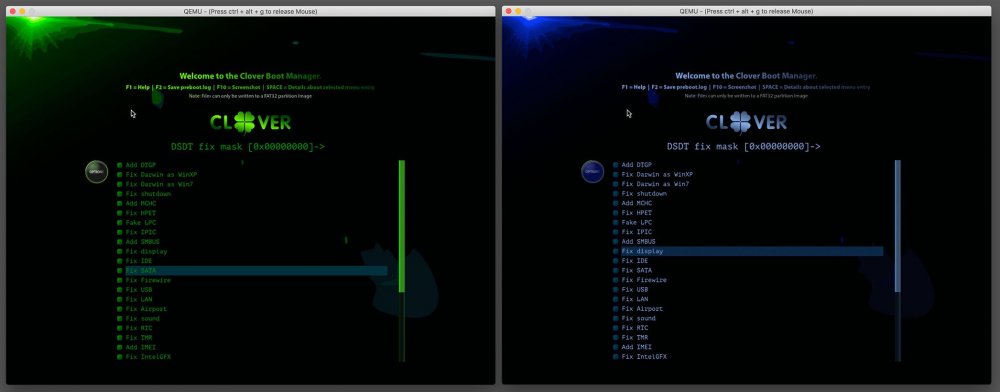Check Fix shutdown in the blue window
This screenshot has height=392, width=1000.
point(615,194)
